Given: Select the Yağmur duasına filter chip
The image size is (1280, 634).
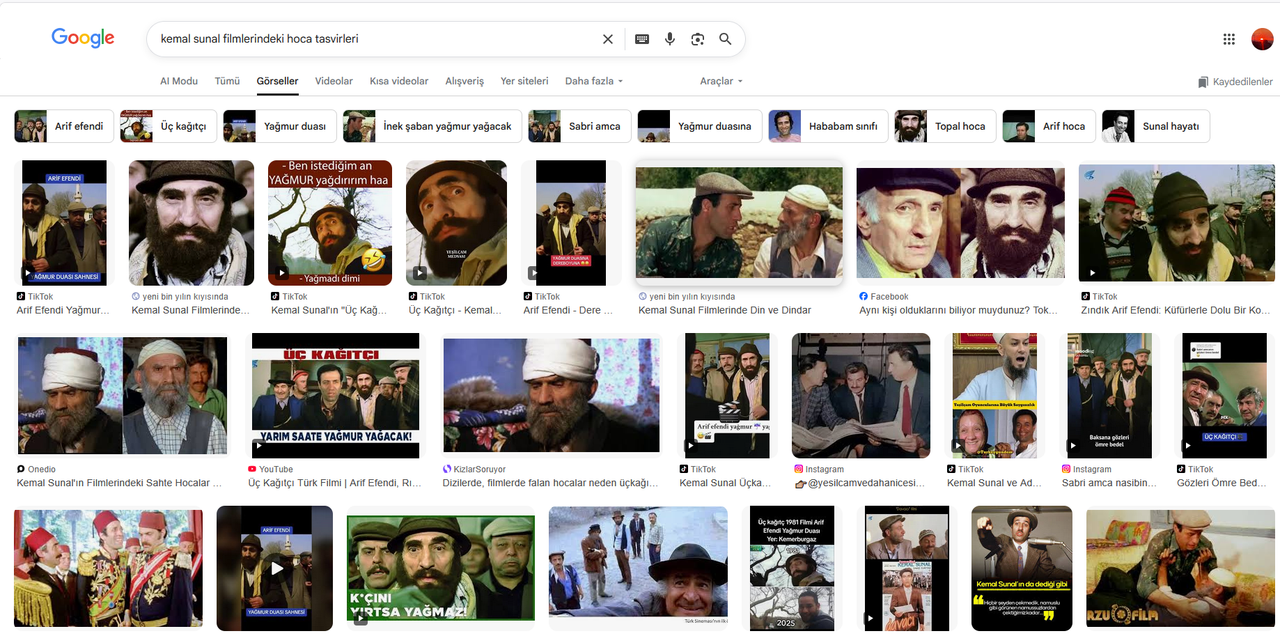Looking at the screenshot, I should [x=699, y=127].
